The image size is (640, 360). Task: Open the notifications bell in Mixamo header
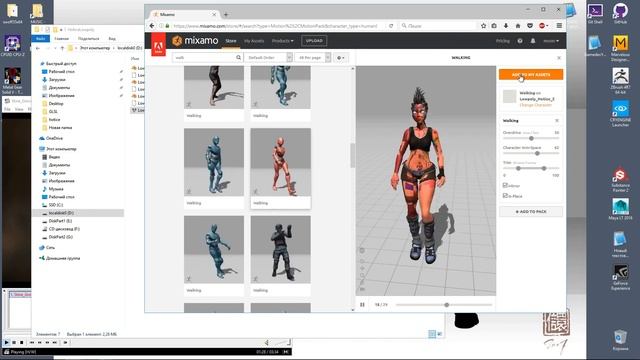pos(533,41)
